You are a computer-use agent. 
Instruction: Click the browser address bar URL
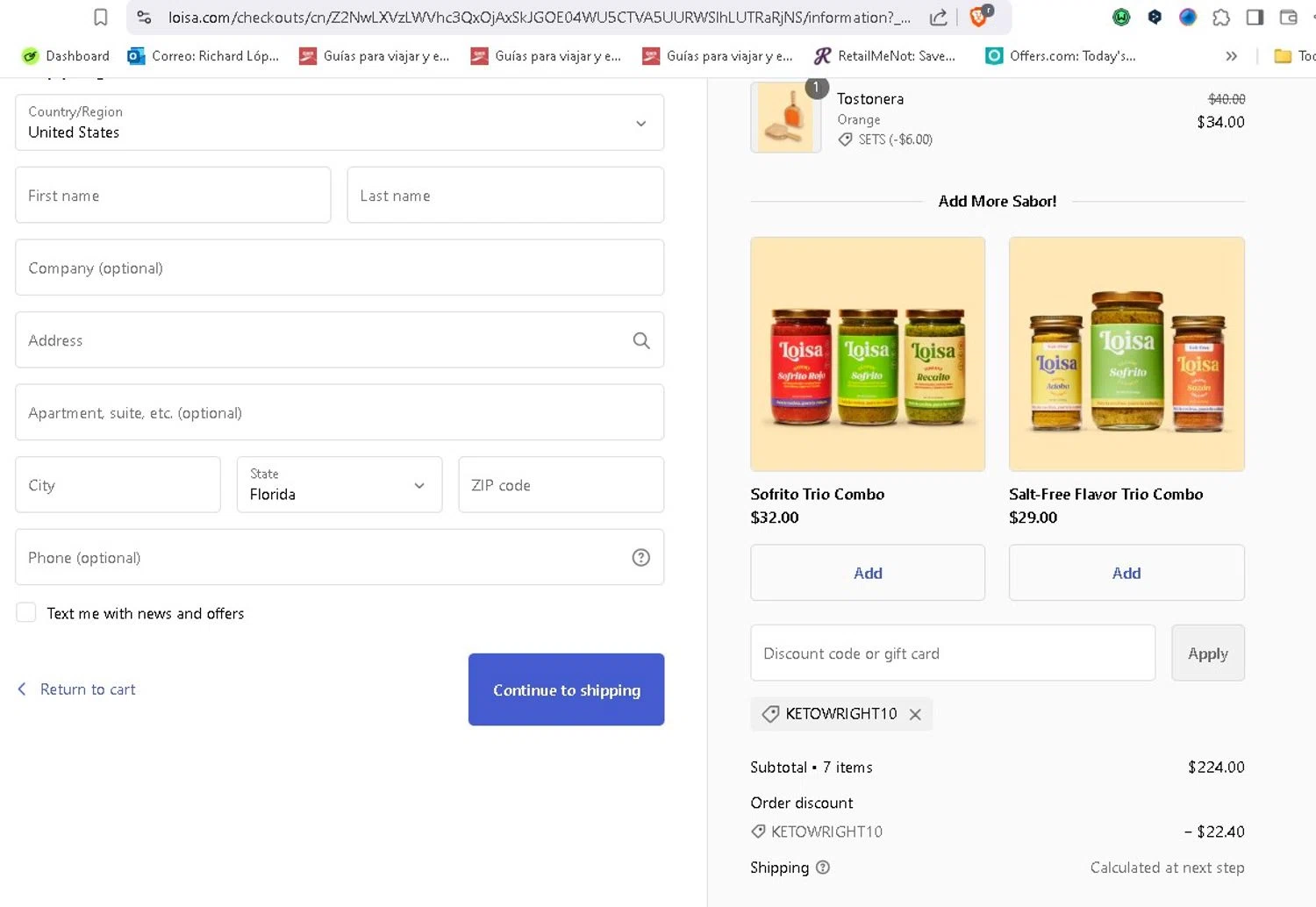click(540, 17)
